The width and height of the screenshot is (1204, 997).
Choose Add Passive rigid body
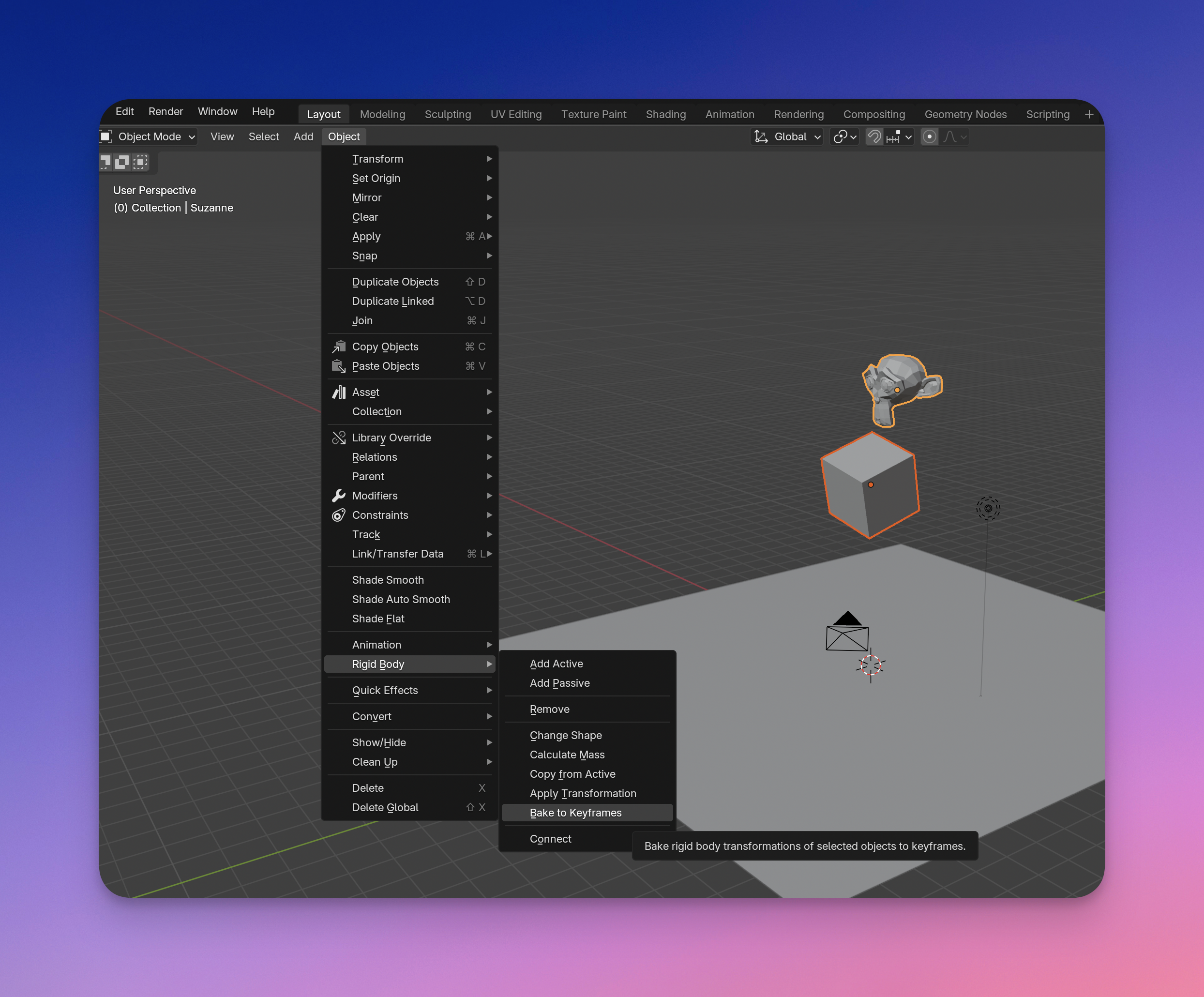[587, 683]
